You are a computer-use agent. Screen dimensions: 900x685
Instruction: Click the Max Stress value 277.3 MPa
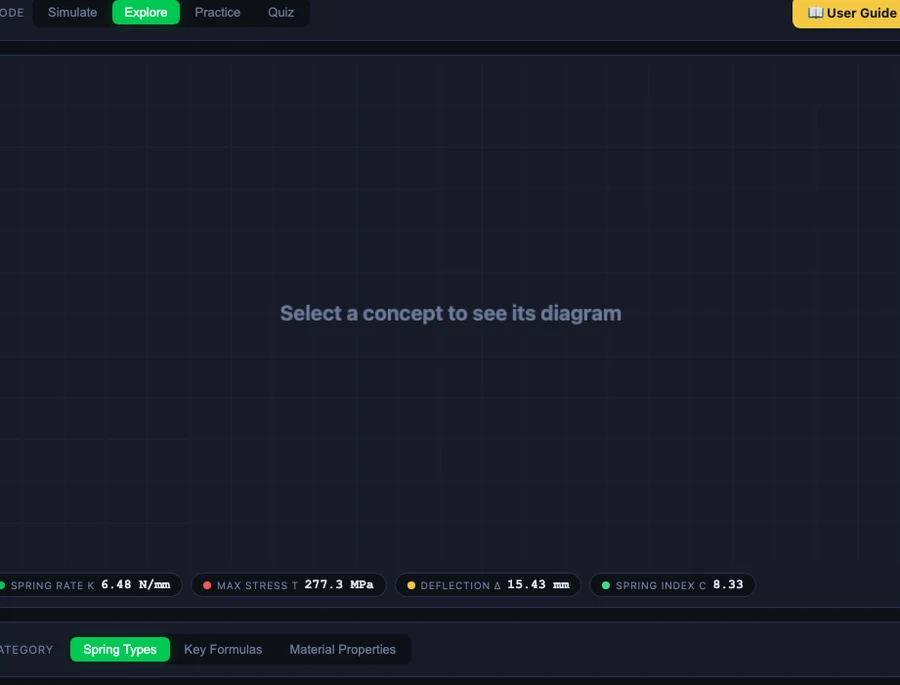pos(339,585)
